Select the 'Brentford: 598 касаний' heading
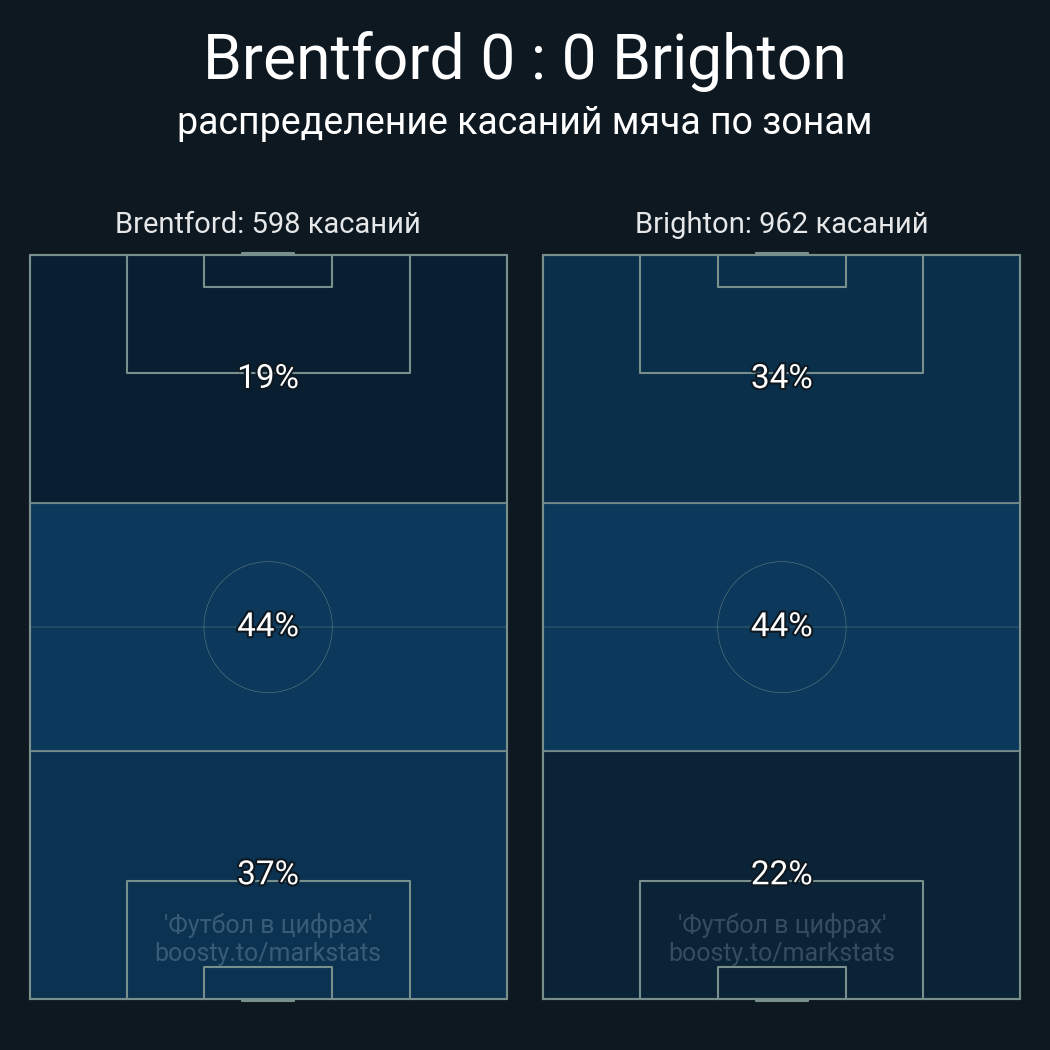1050x1050 pixels. 268,223
